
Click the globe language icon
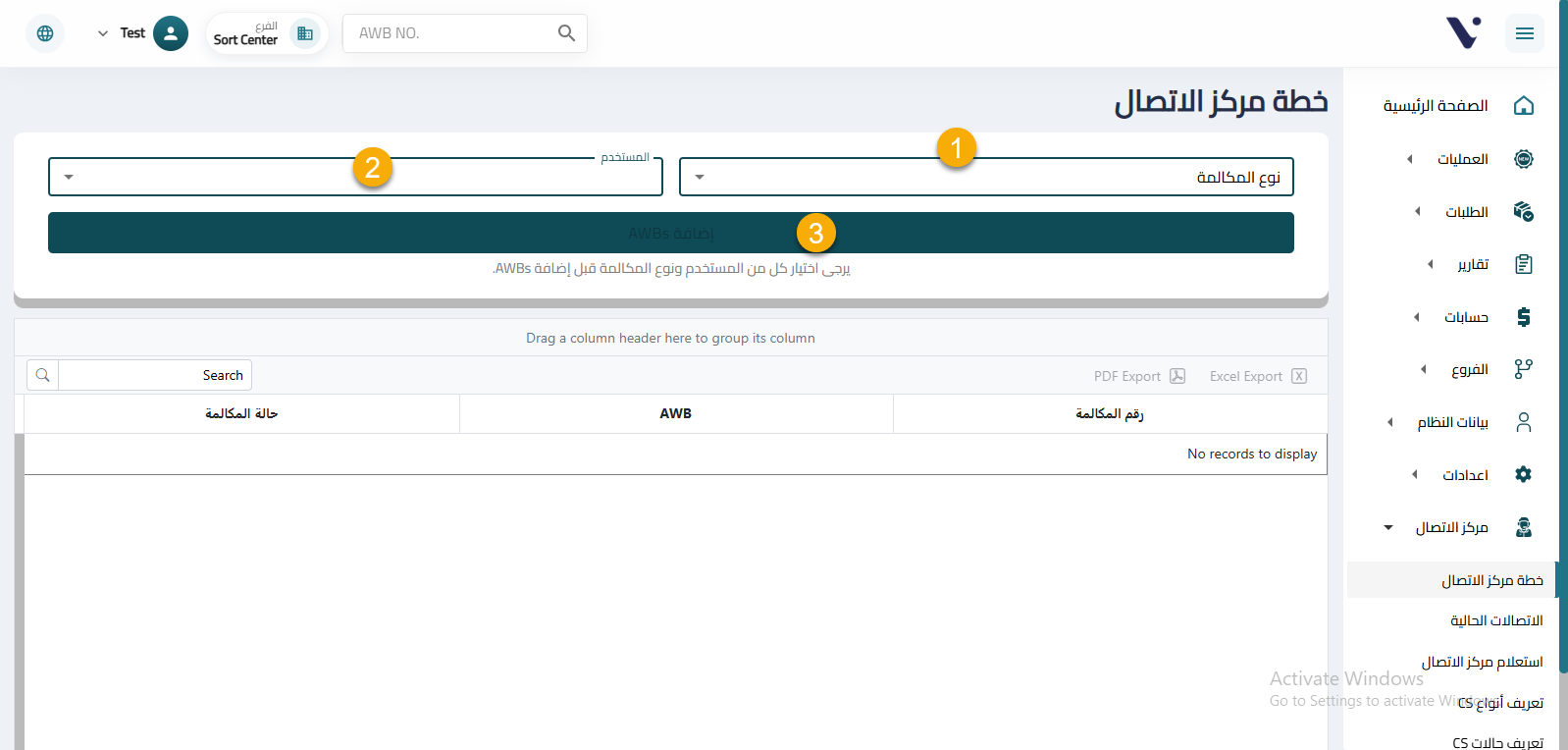tap(45, 33)
